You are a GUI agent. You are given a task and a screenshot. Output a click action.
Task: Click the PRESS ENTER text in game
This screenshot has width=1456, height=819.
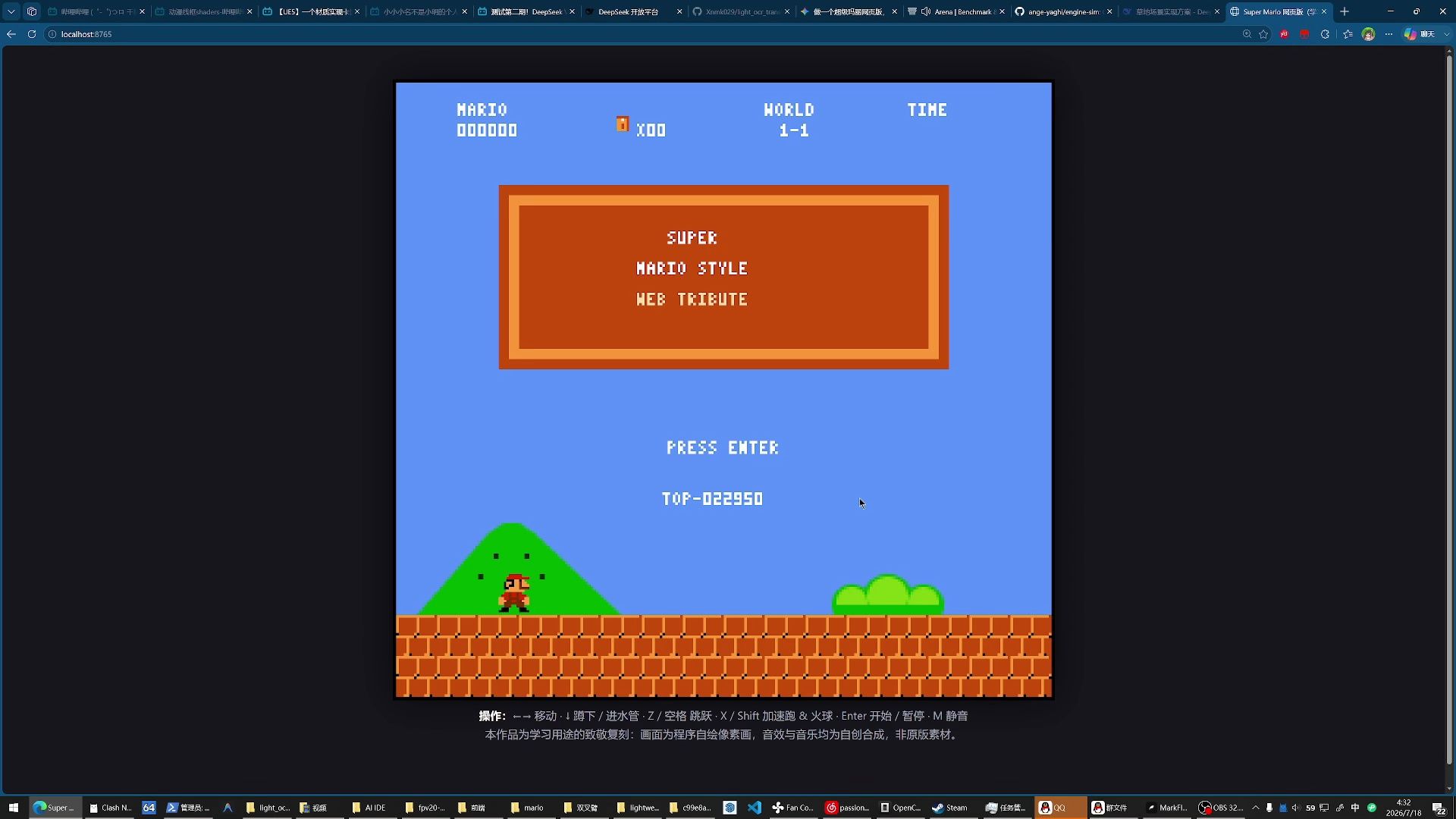point(723,448)
